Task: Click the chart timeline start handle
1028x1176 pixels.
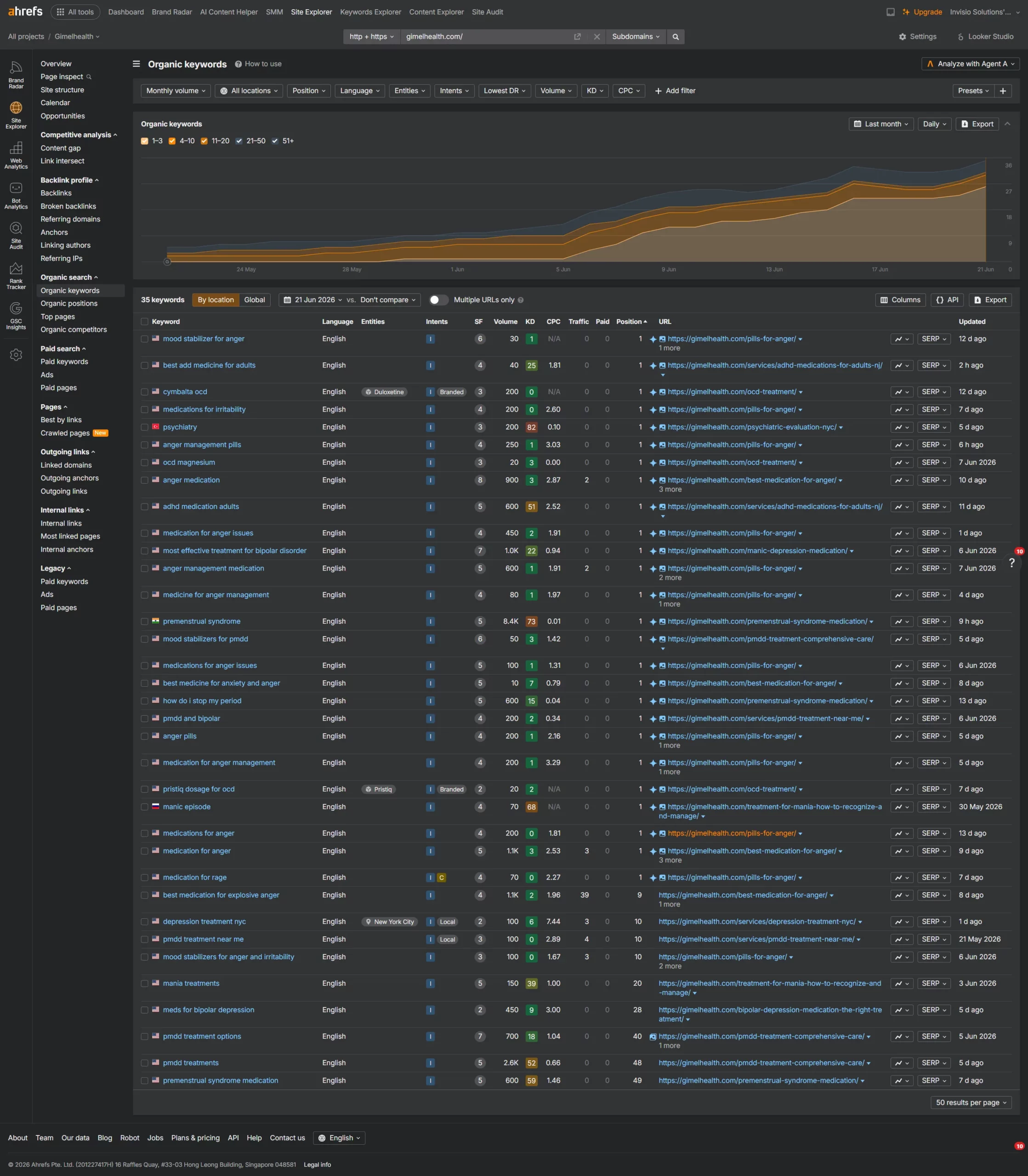Action: 168,262
